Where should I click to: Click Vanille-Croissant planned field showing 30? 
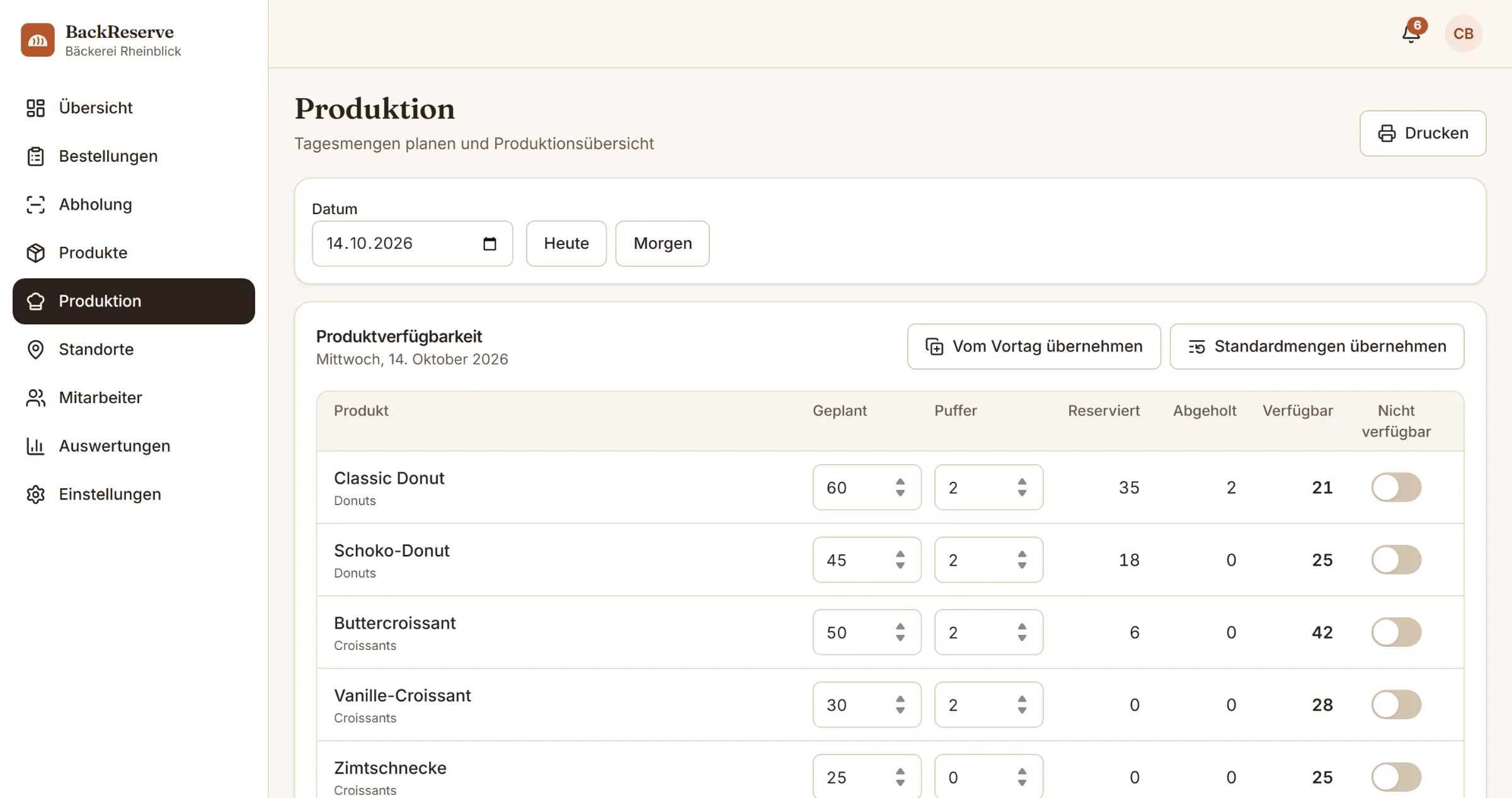(x=867, y=705)
